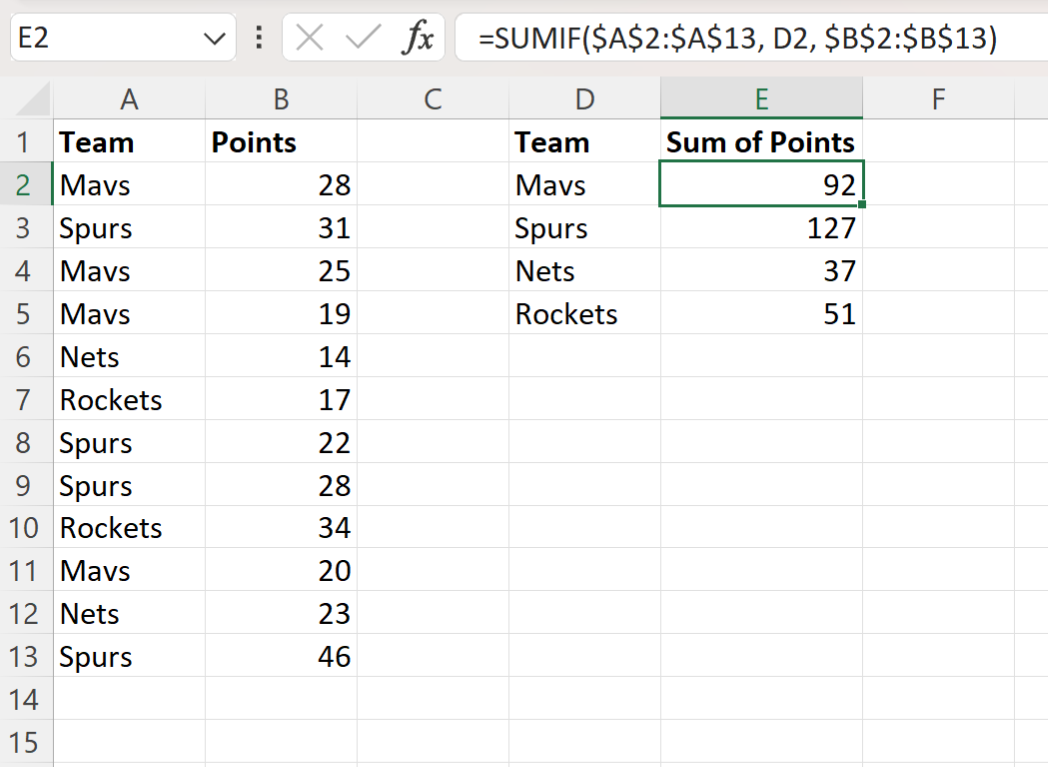
Task: Click cell E3 showing 127
Action: (761, 227)
